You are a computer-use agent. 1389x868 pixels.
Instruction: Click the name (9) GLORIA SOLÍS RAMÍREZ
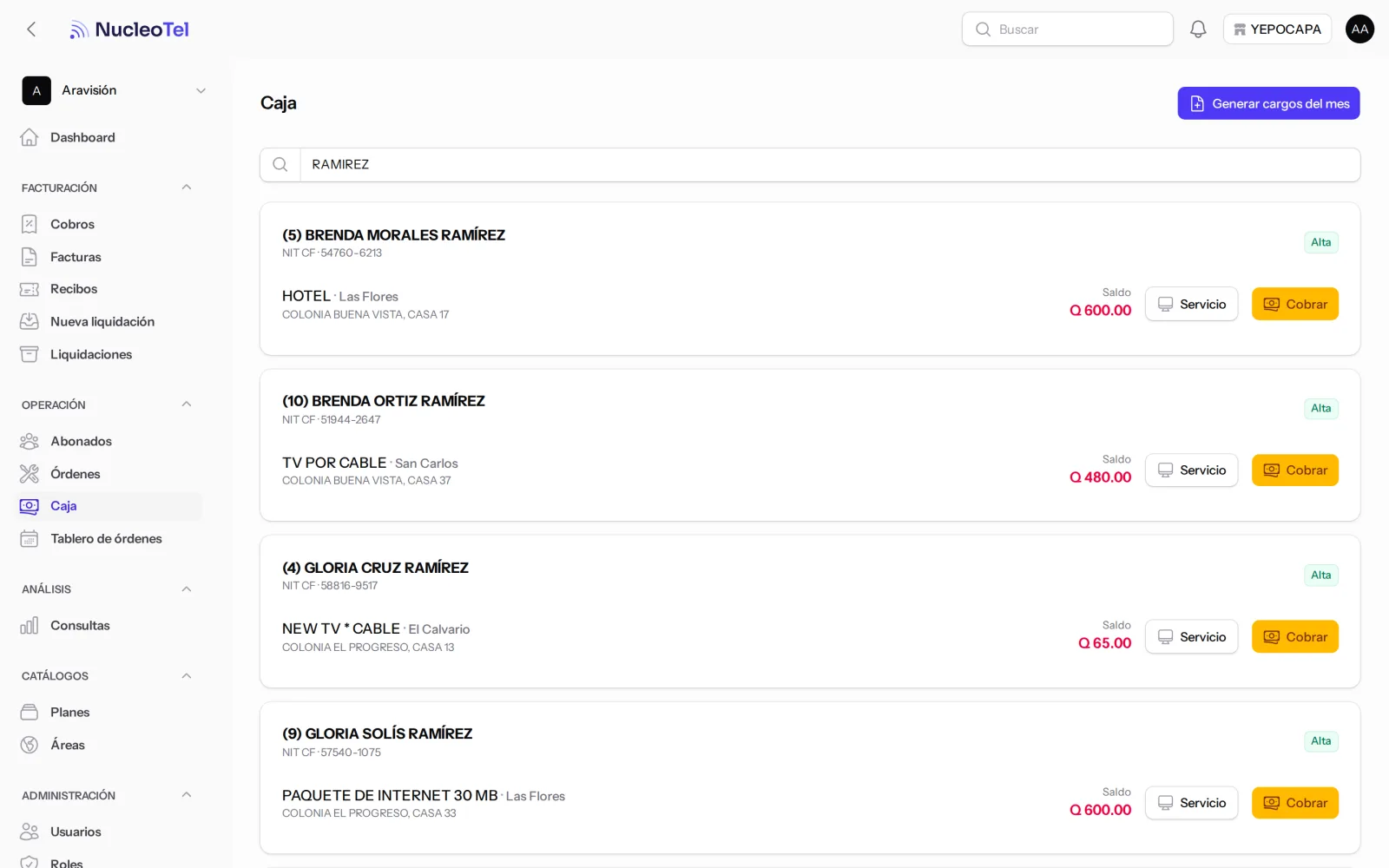377,733
